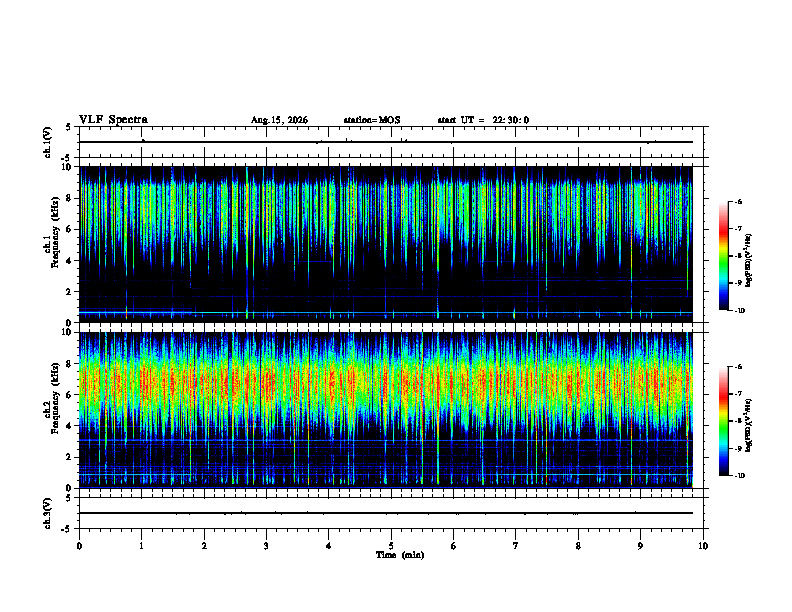Screen dimensions: 792x612
Task: Click the ch.3 voltage waveform trace
Action: tap(386, 513)
